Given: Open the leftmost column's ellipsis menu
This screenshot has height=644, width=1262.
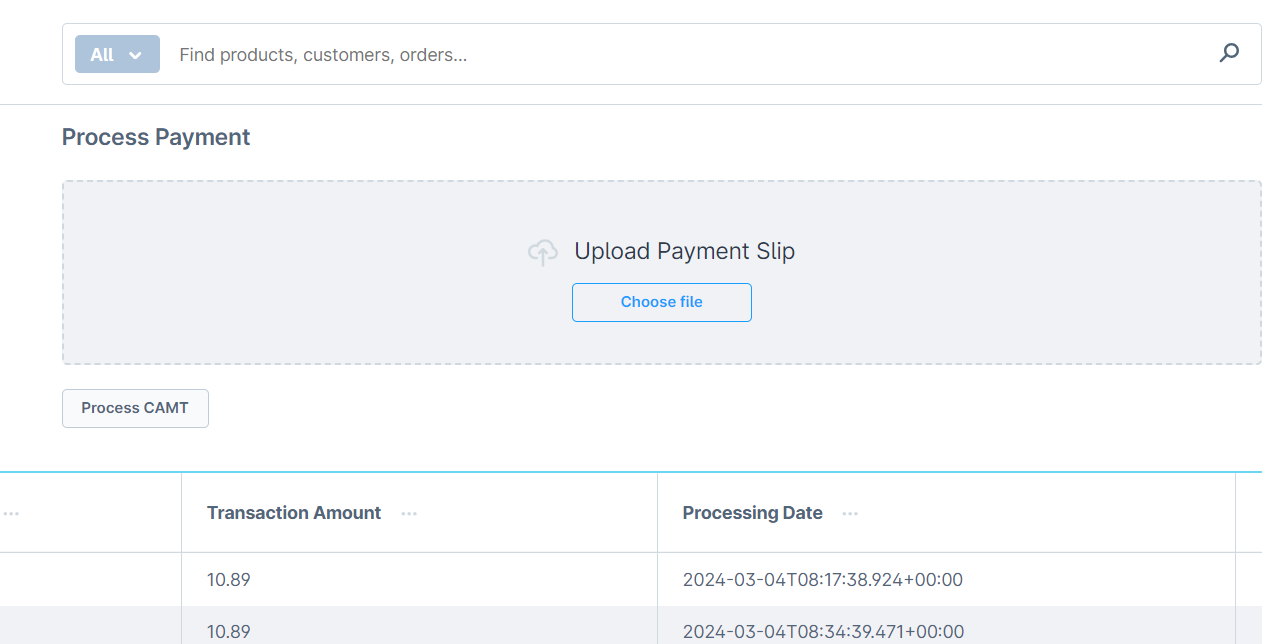Looking at the screenshot, I should click(11, 513).
